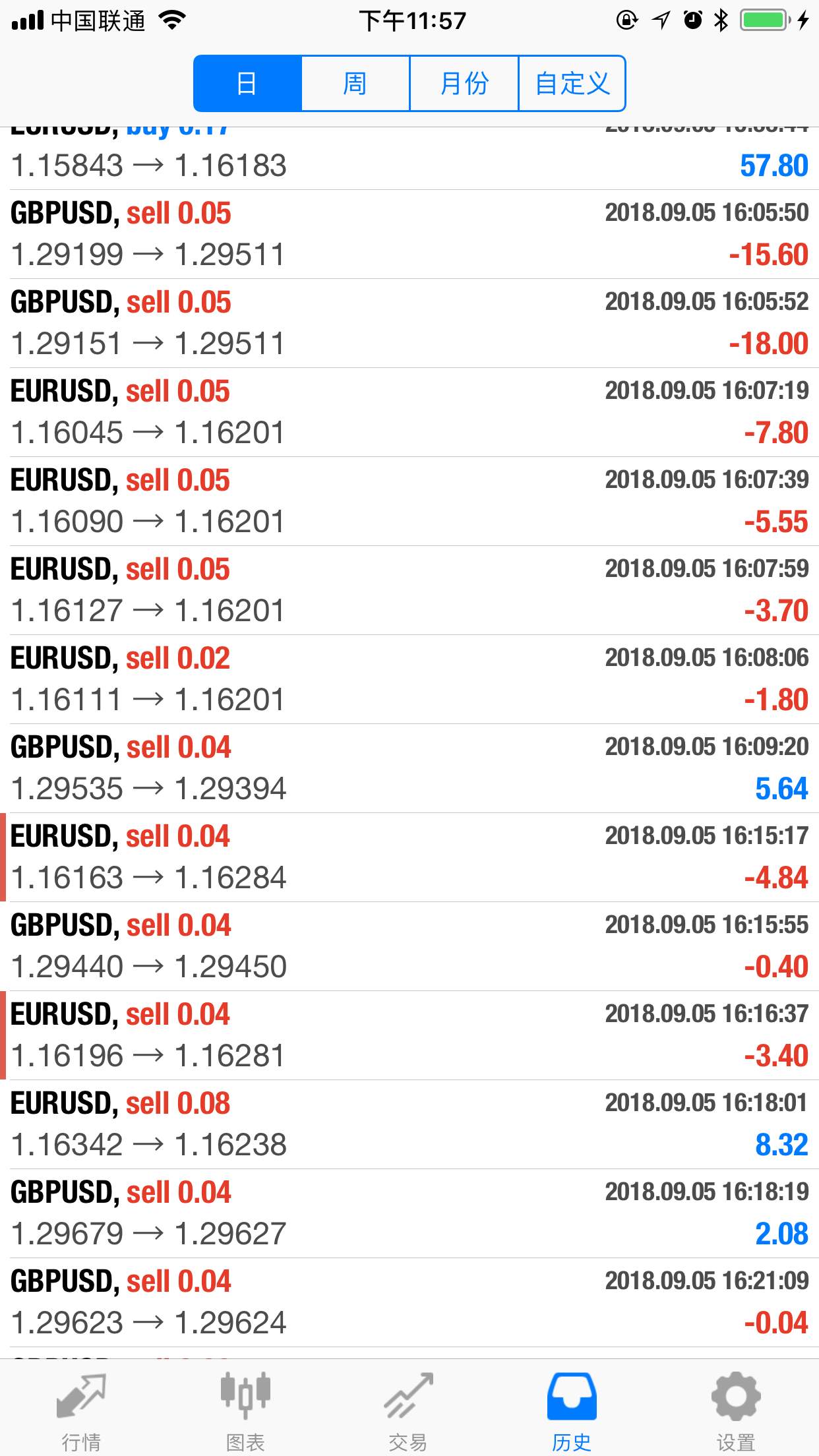The width and height of the screenshot is (819, 1456).
Task: Open the trade with -18.00 loss
Action: coord(409,323)
